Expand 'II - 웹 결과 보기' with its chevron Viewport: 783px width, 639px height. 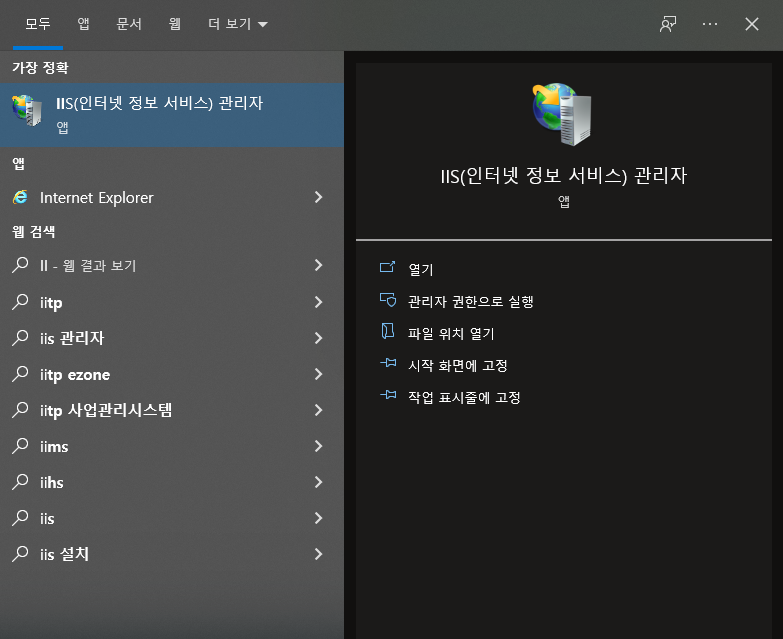(x=319, y=265)
